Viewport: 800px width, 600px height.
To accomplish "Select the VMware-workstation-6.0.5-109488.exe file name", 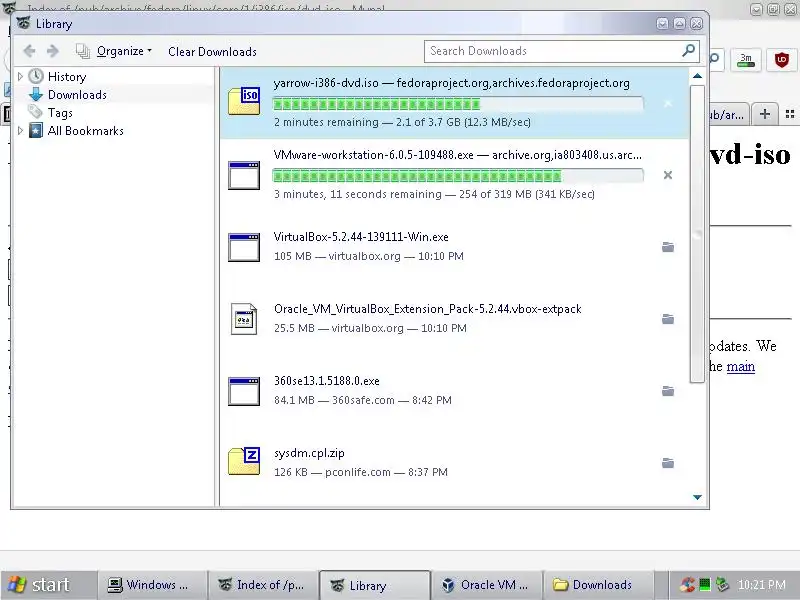I will [x=373, y=155].
